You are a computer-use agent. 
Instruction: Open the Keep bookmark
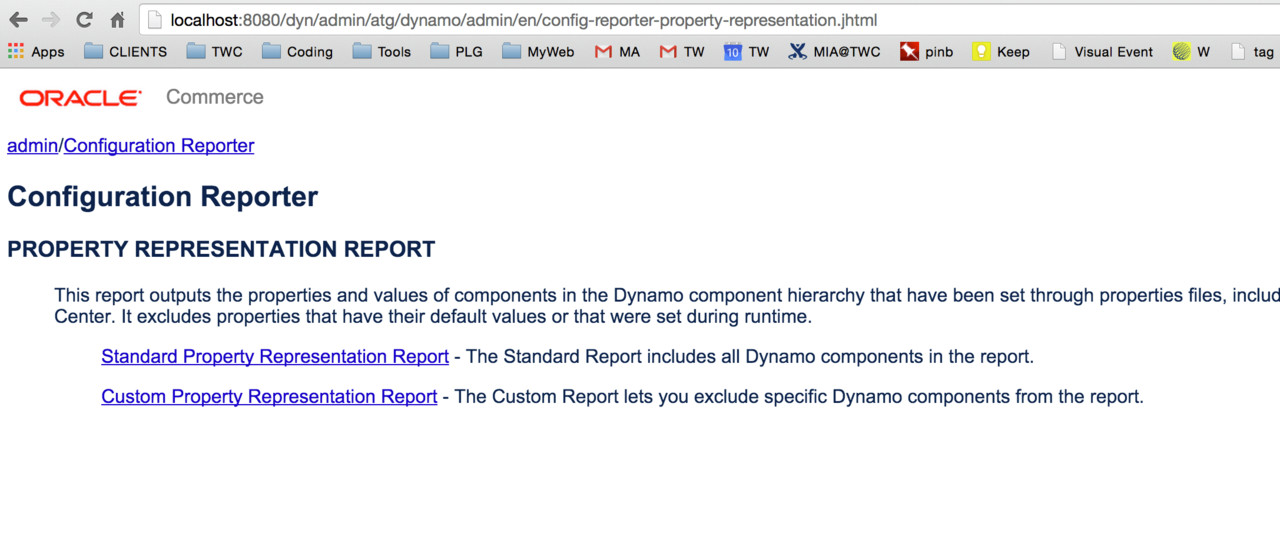tap(1001, 52)
